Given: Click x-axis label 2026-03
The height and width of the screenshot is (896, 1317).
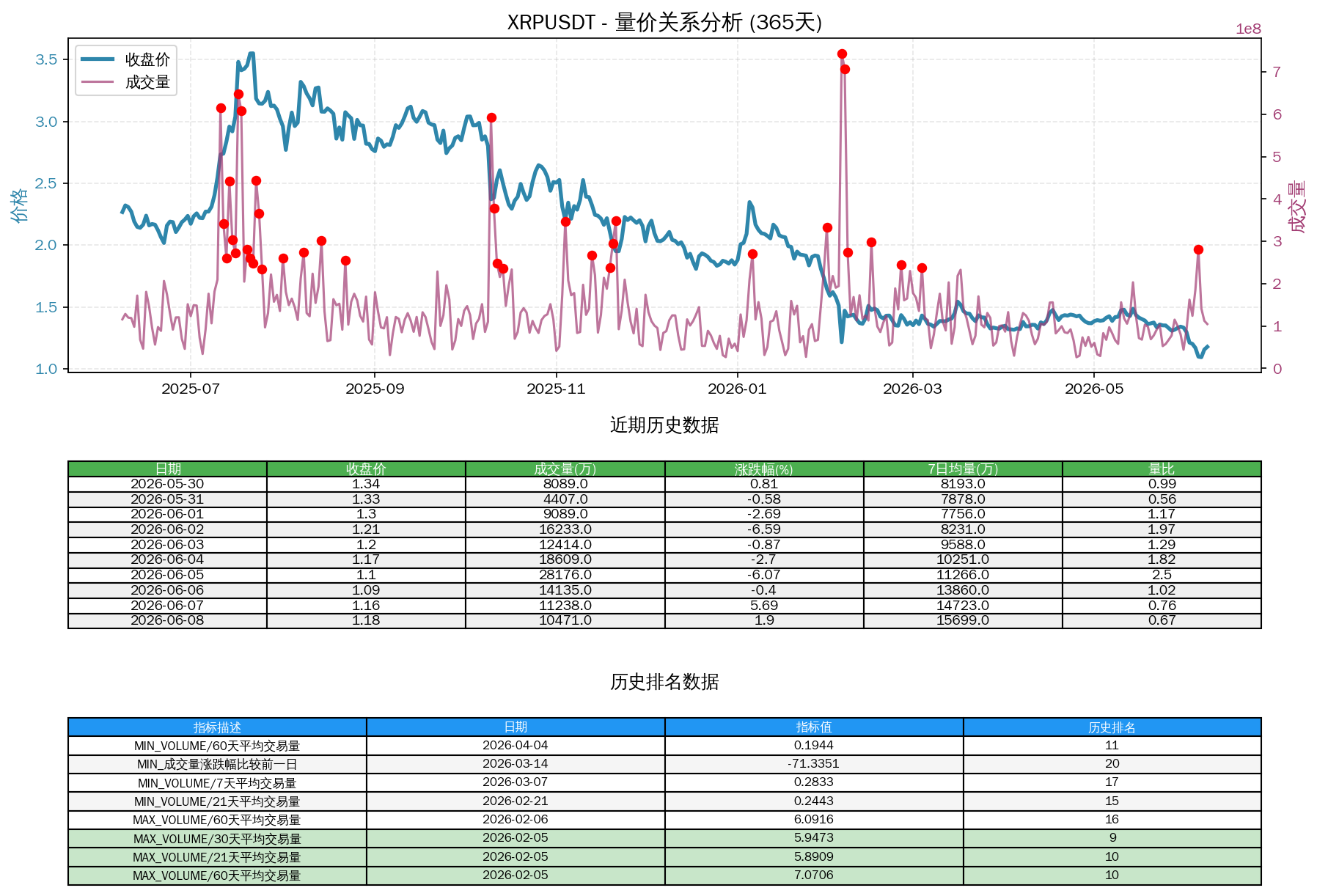Looking at the screenshot, I should click(912, 389).
